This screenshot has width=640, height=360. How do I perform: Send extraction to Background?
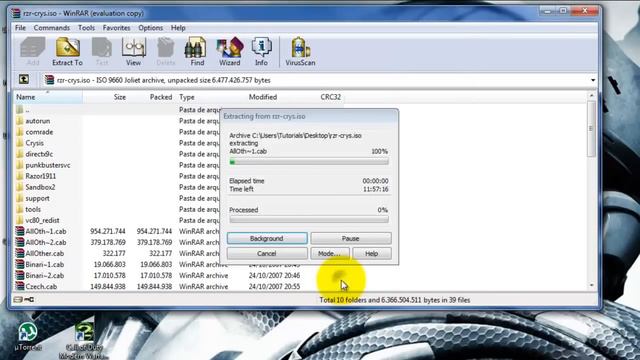[267, 238]
